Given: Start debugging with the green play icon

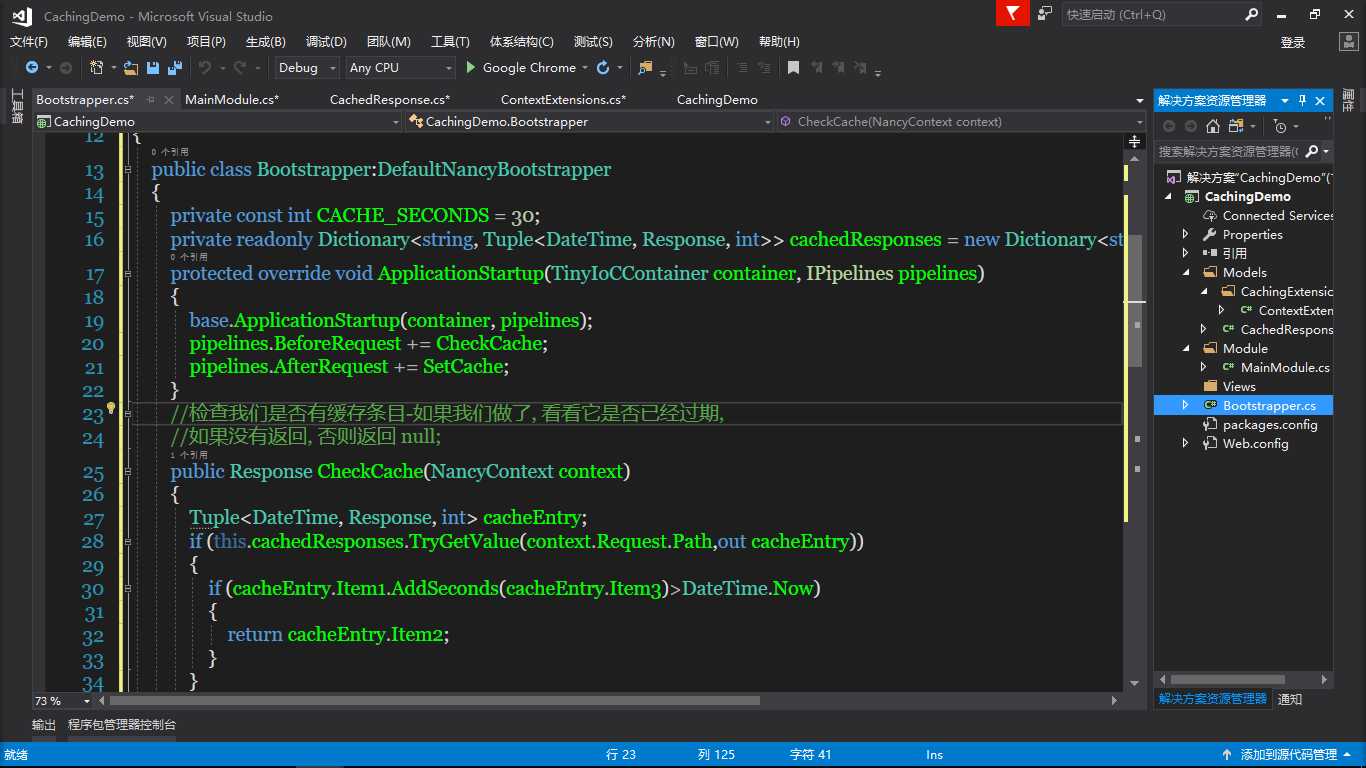Looking at the screenshot, I should [472, 68].
